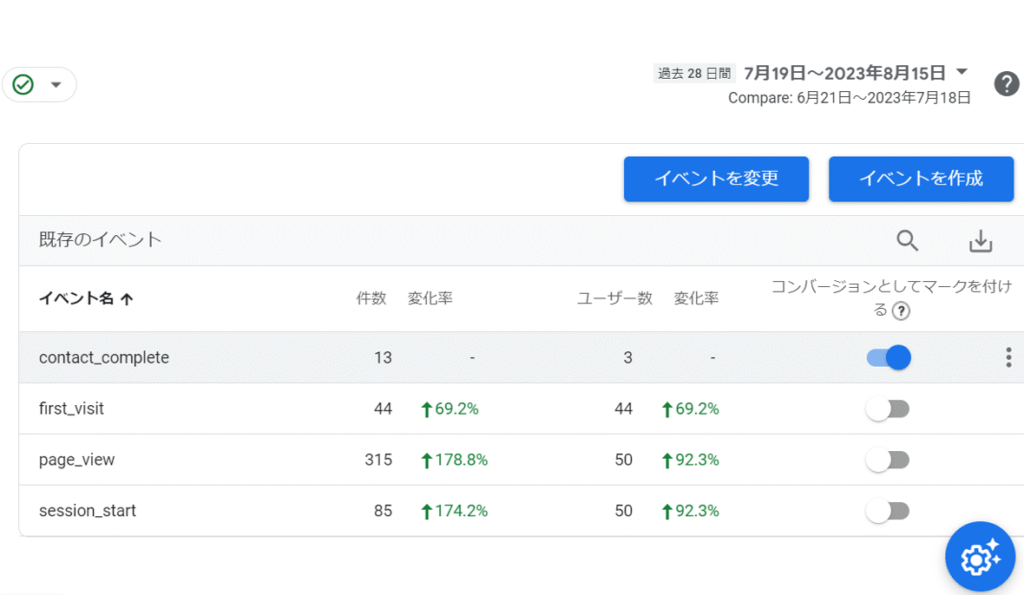Turn on conversion toggle for session_start
Viewport: 1024px width, 595px height.
click(888, 511)
